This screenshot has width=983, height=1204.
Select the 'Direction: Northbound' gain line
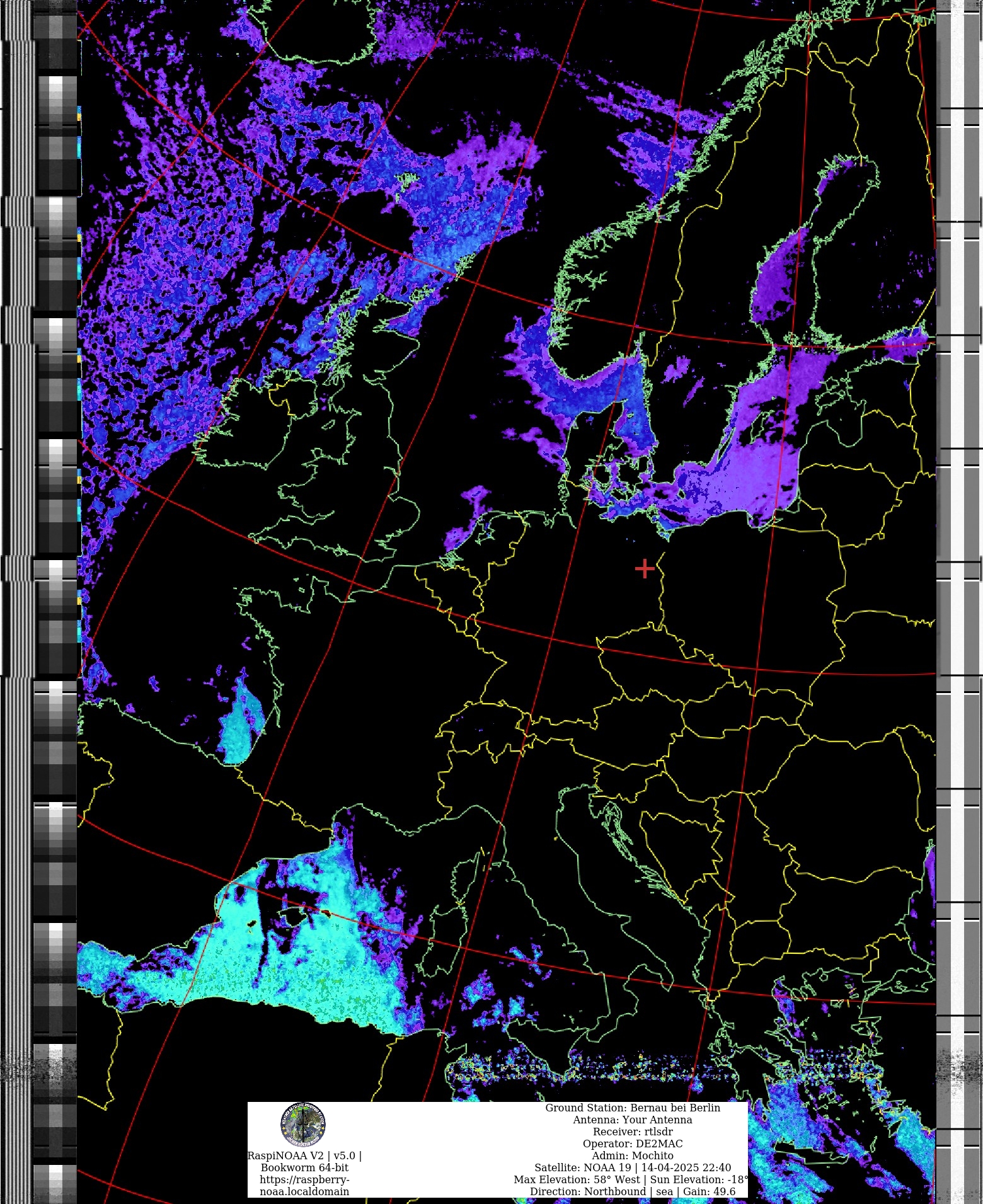tap(632, 1191)
